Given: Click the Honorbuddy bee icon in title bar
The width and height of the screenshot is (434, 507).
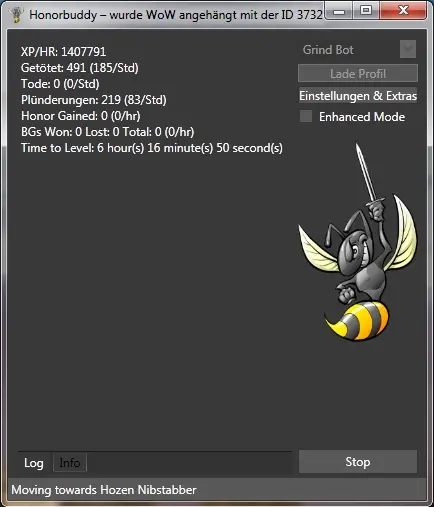Looking at the screenshot, I should pyautogui.click(x=15, y=14).
